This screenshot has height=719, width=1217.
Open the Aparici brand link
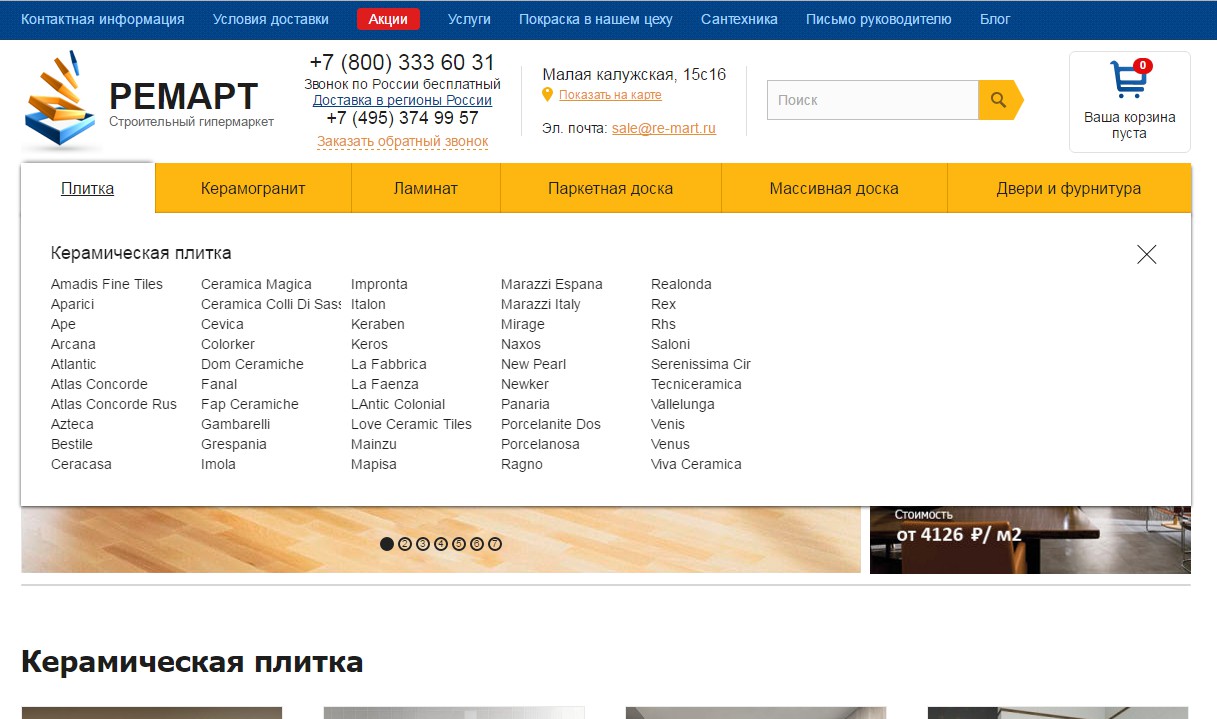(x=72, y=304)
